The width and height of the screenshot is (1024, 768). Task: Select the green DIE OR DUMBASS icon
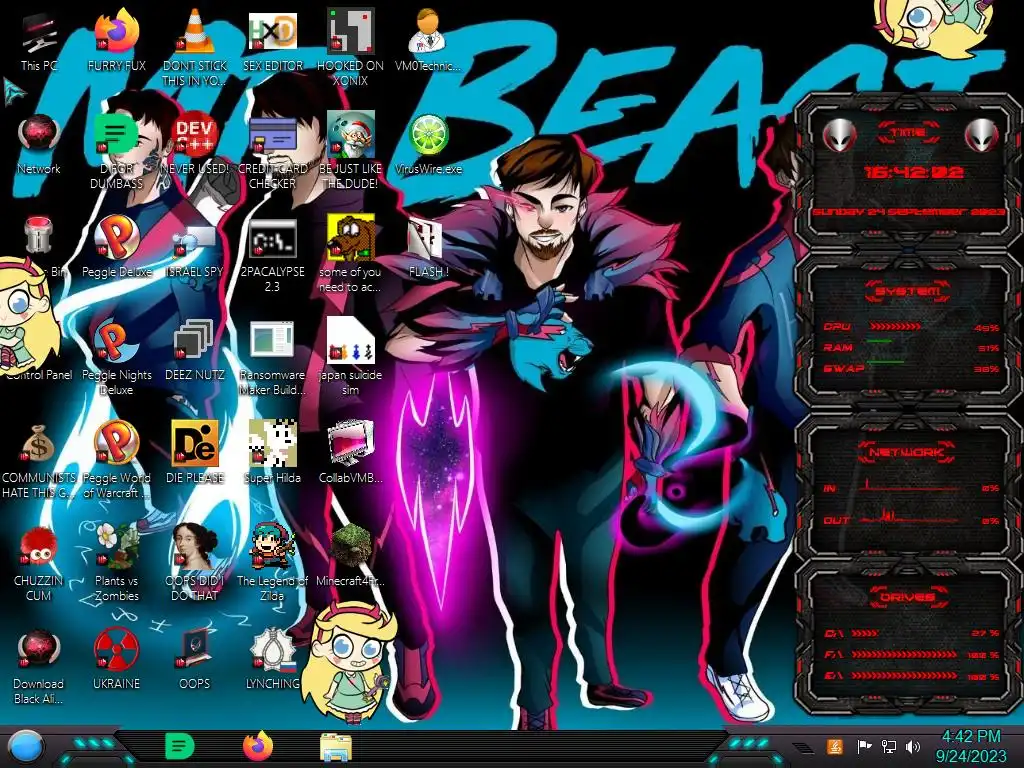click(x=116, y=150)
